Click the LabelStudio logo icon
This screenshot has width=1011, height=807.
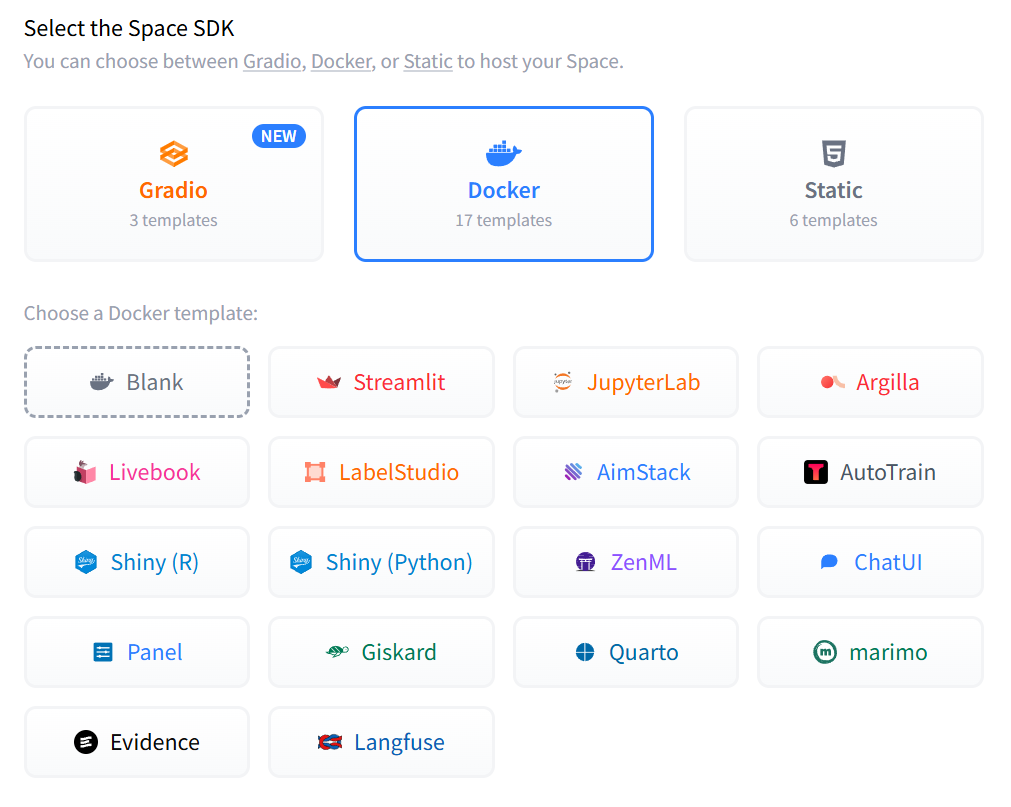point(315,472)
